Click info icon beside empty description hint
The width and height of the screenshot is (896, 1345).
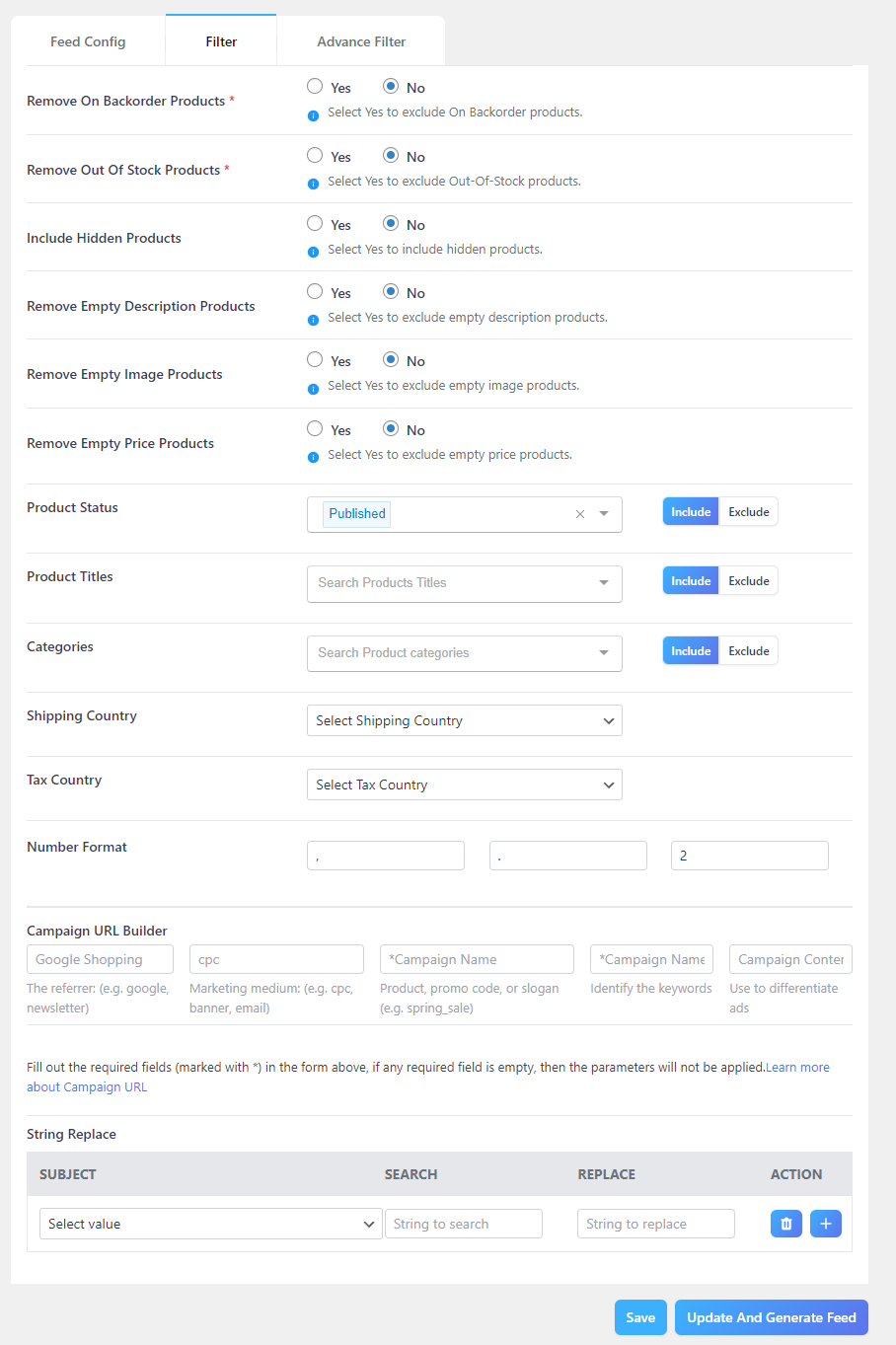click(x=313, y=319)
